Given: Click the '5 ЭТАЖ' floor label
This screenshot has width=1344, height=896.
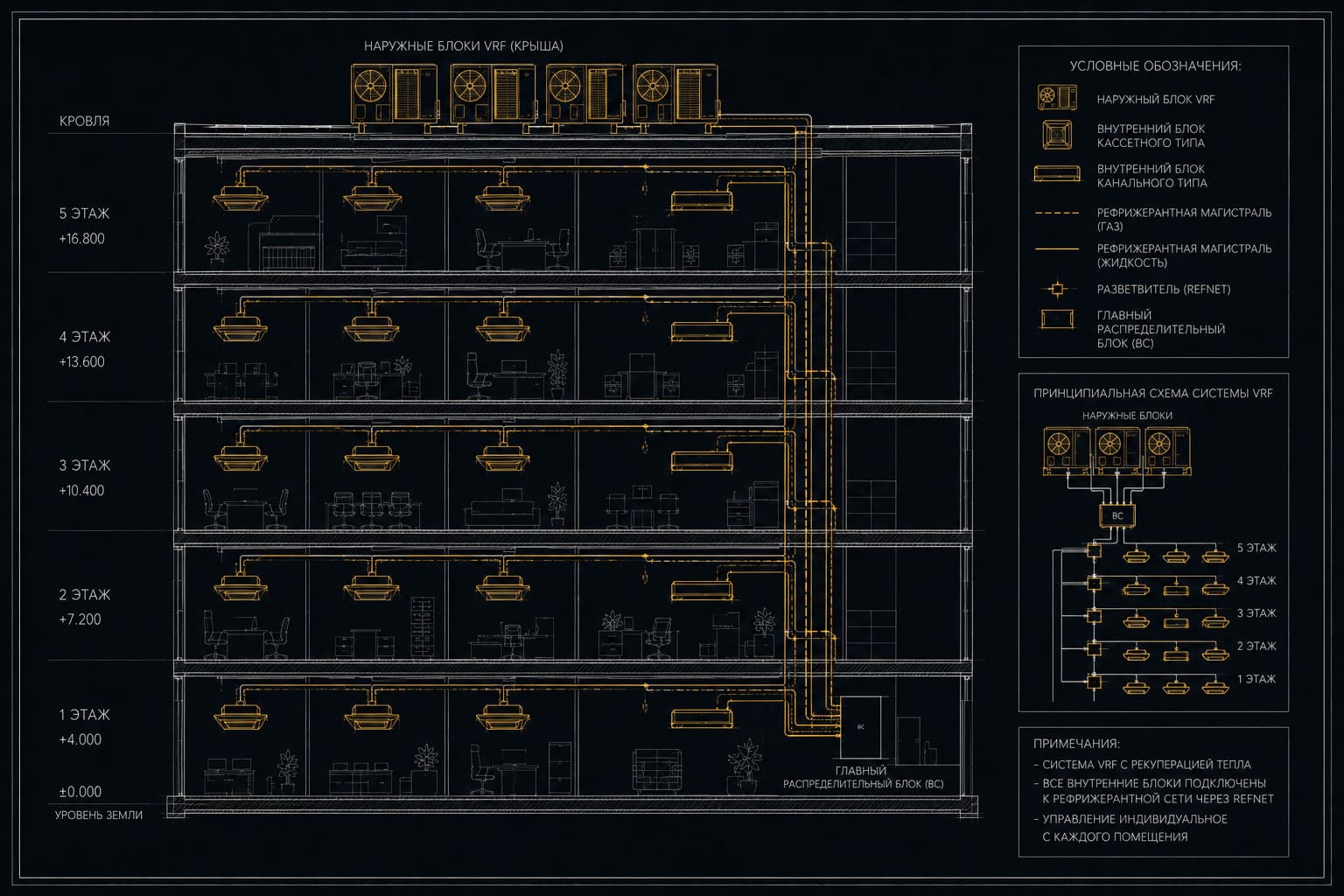Looking at the screenshot, I should [x=84, y=213].
